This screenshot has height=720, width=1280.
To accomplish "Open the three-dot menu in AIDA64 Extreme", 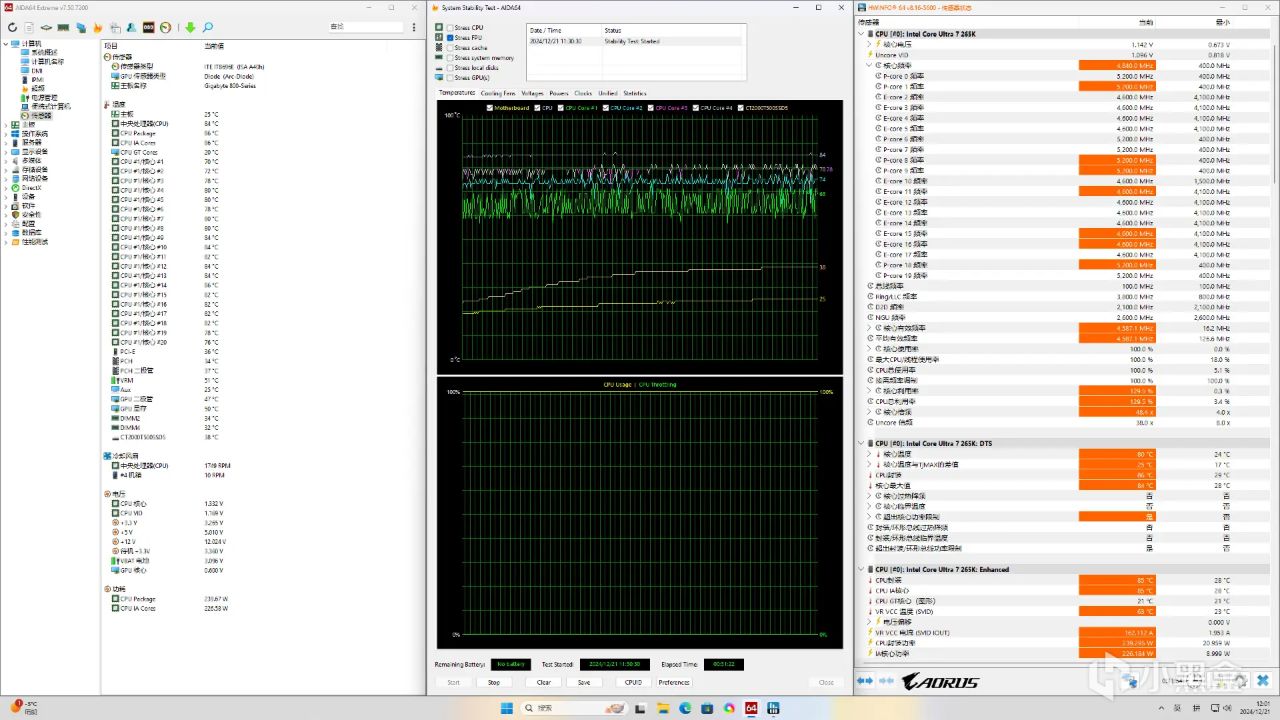I will (414, 27).
